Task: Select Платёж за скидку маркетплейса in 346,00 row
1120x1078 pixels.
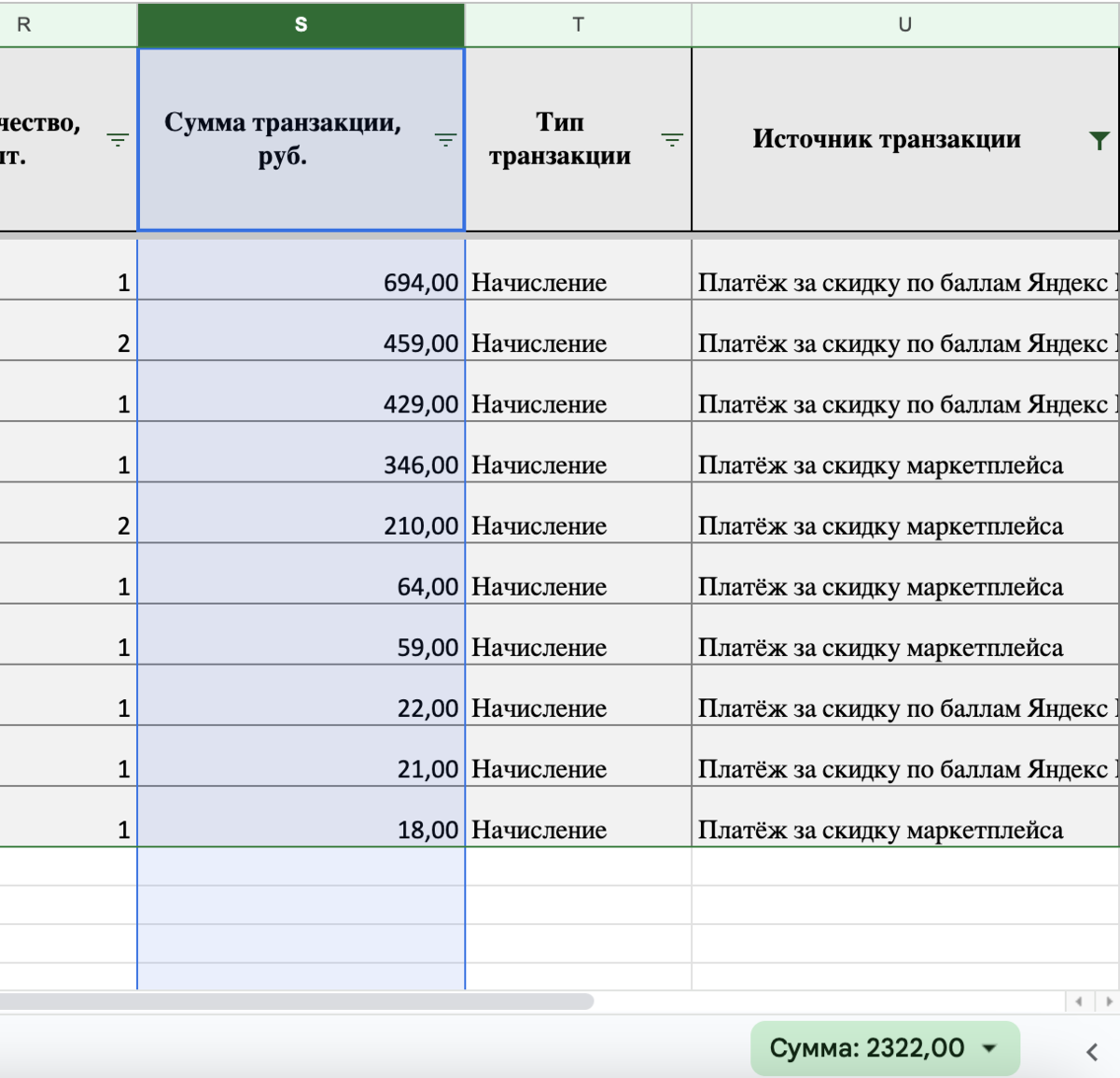Action: click(x=905, y=452)
